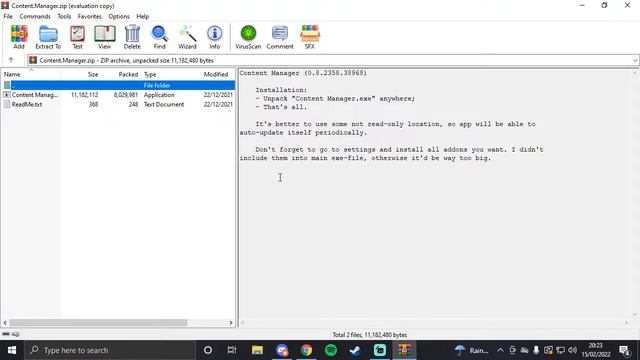640x360 pixels.
Task: Click Text Document type cell
Action: pyautogui.click(x=164, y=104)
